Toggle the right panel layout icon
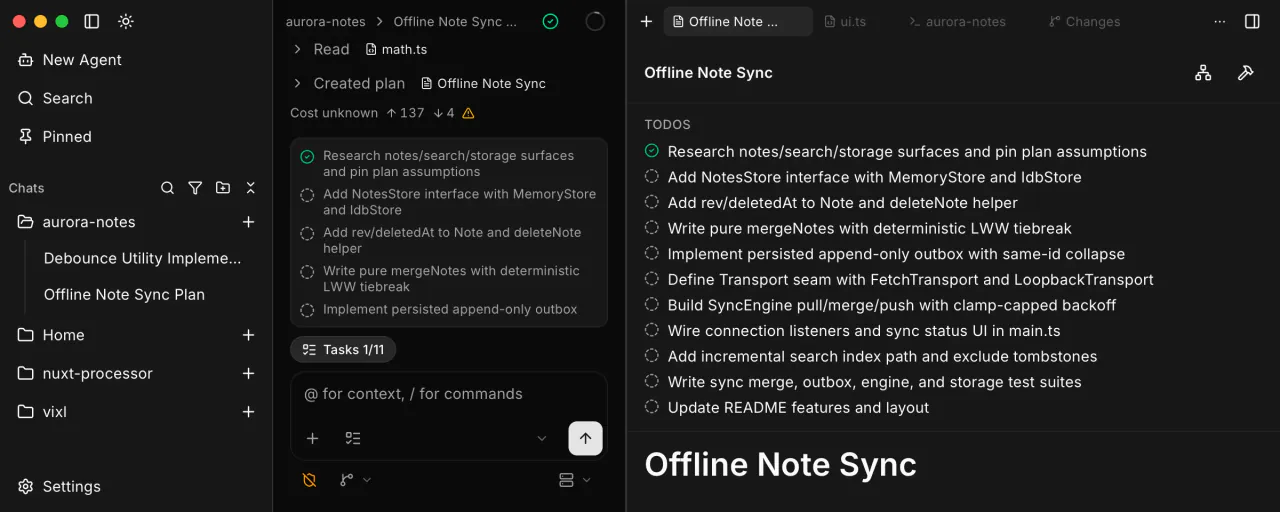Image resolution: width=1280 pixels, height=512 pixels. (1252, 21)
